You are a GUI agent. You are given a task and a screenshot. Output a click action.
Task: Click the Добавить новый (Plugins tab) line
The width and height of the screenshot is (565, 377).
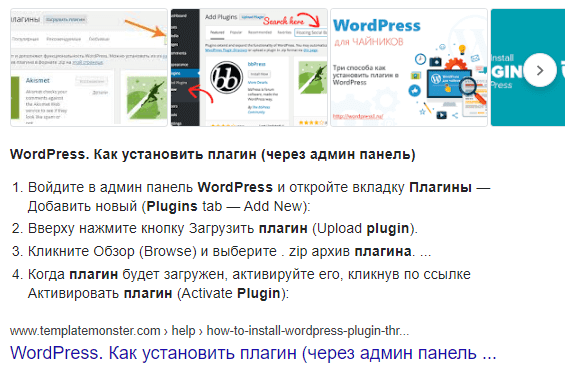169,207
